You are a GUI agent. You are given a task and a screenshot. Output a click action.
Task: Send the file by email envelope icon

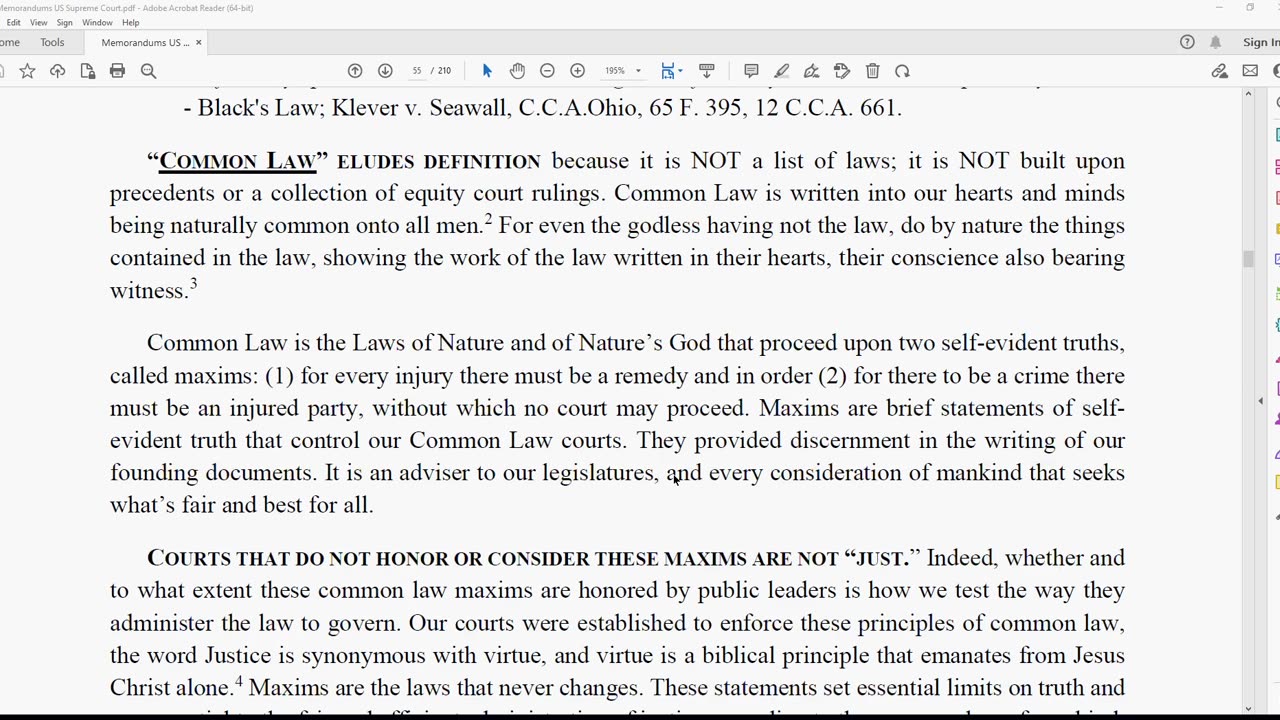[1250, 71]
